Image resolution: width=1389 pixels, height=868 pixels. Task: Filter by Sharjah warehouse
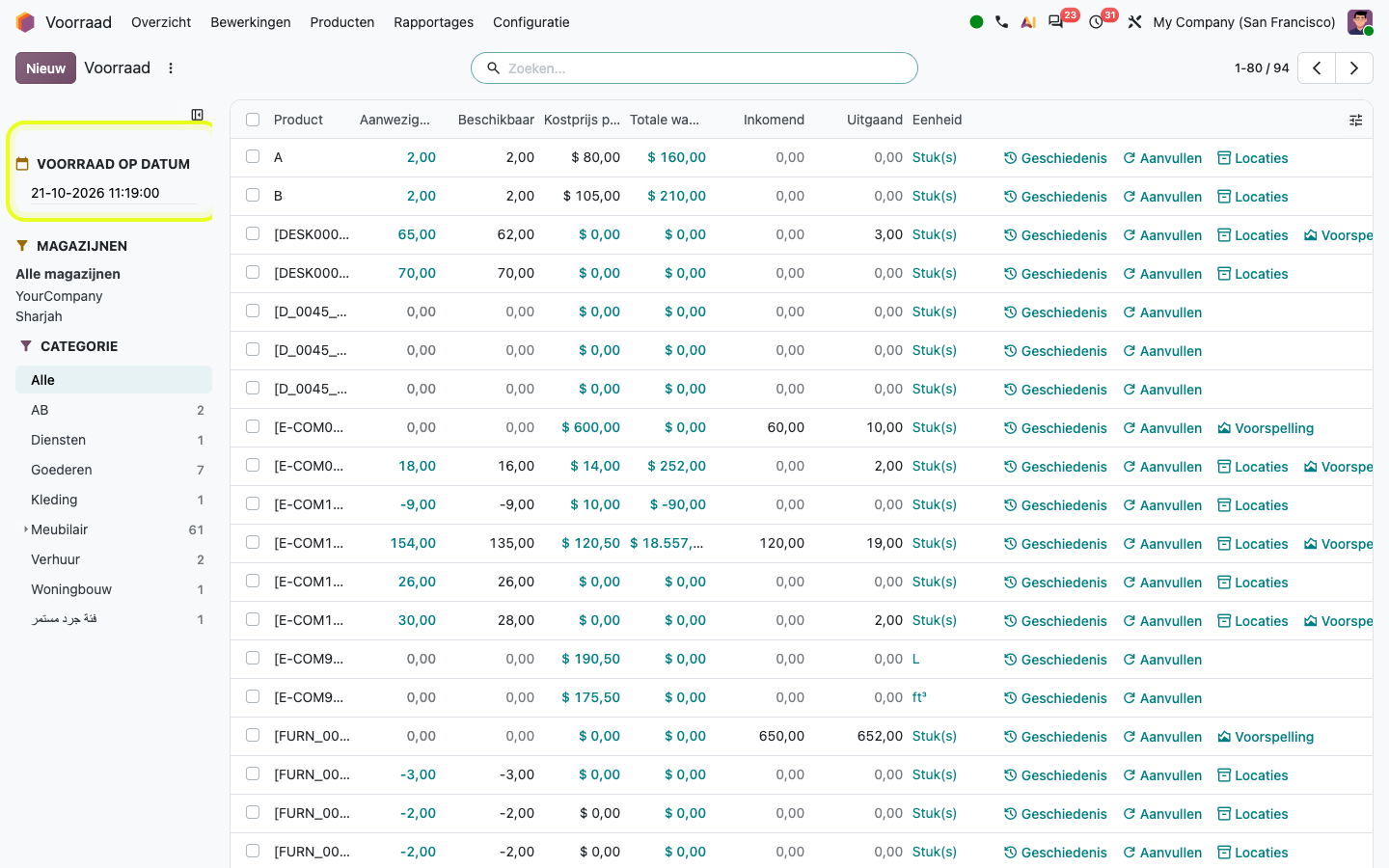39,316
